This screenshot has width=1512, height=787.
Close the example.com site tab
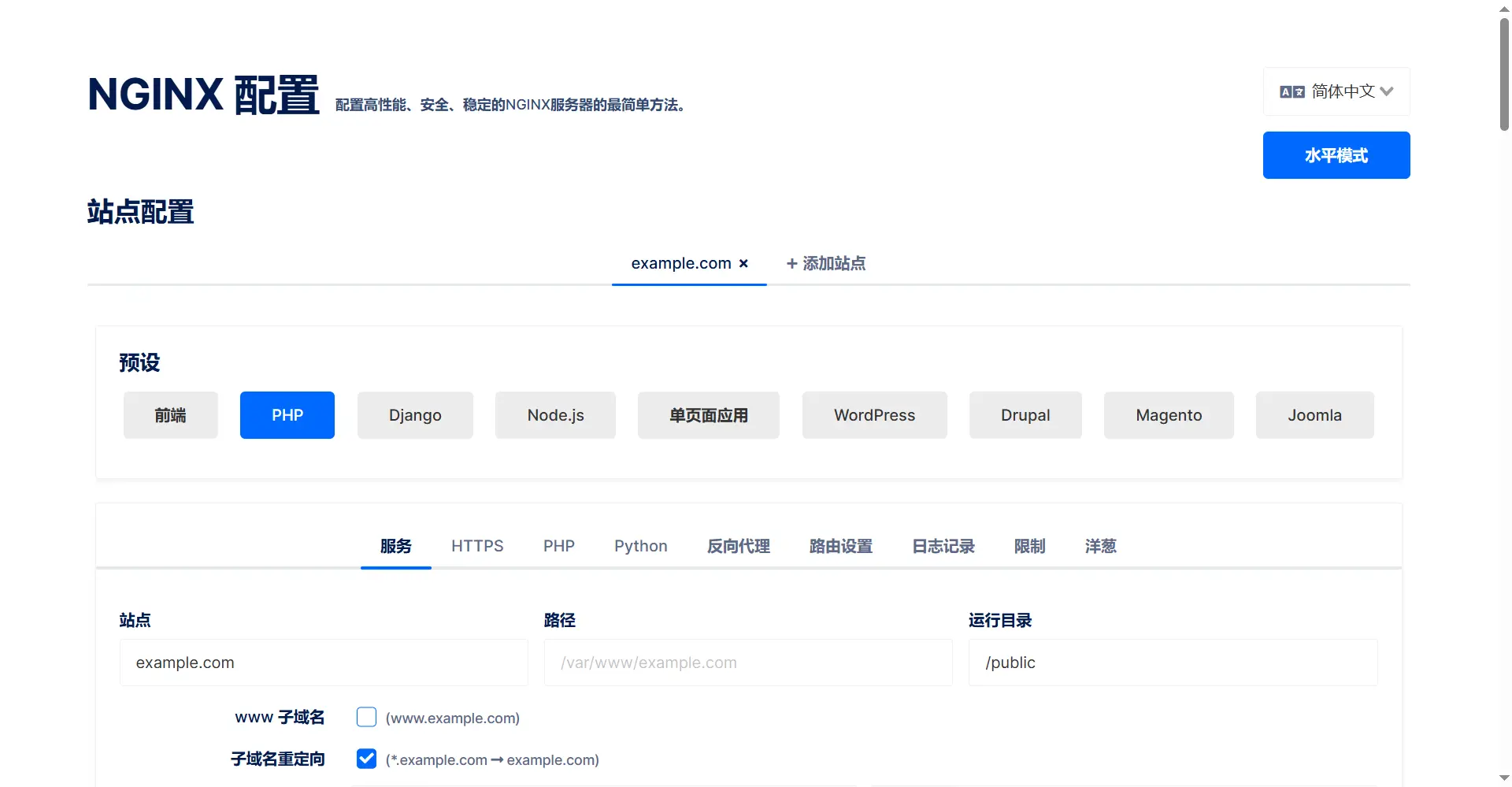[x=743, y=264]
